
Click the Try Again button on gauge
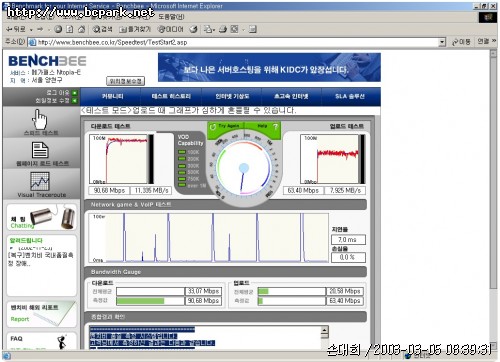pyautogui.click(x=226, y=126)
